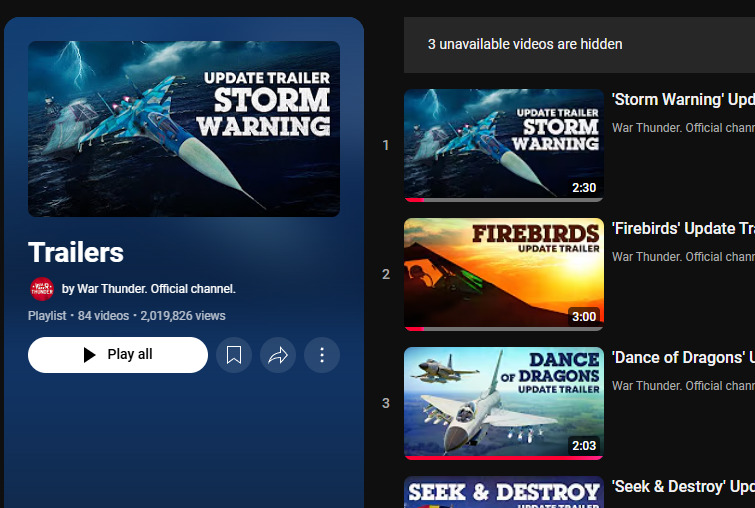Click the 2:30 duration badge
The width and height of the screenshot is (755, 508).
click(x=584, y=188)
